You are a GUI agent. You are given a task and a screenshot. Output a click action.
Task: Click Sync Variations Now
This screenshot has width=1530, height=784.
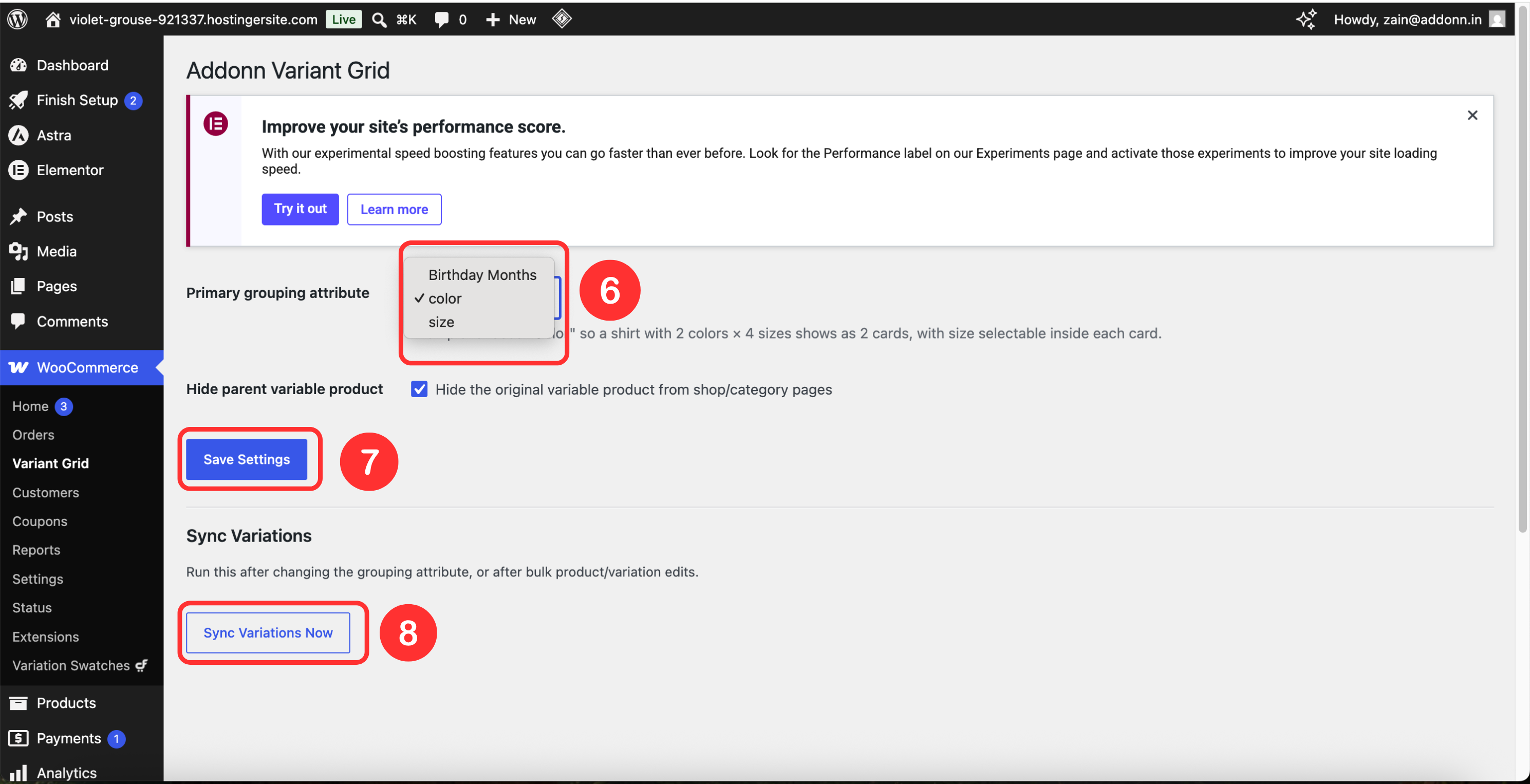tap(268, 633)
